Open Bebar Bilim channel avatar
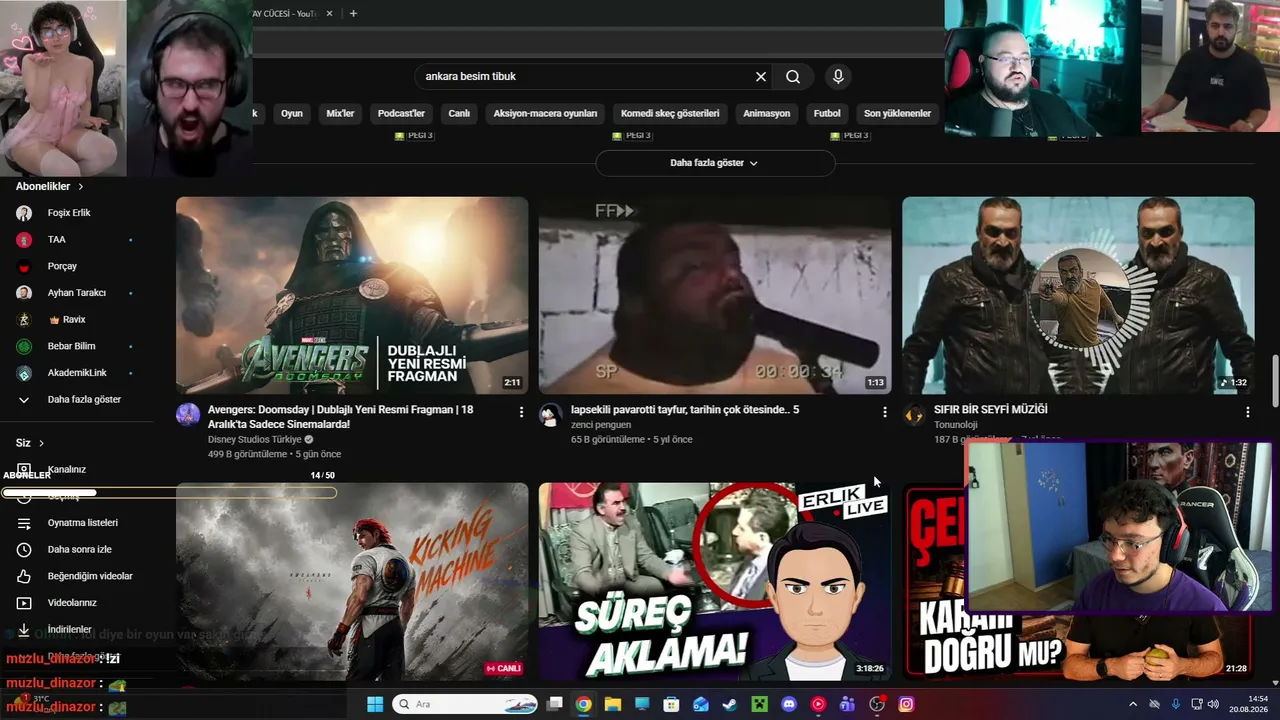This screenshot has width=1280, height=720. tap(24, 346)
